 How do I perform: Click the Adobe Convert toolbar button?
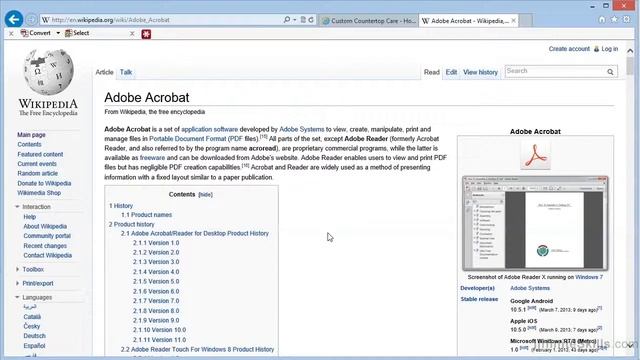(x=36, y=33)
